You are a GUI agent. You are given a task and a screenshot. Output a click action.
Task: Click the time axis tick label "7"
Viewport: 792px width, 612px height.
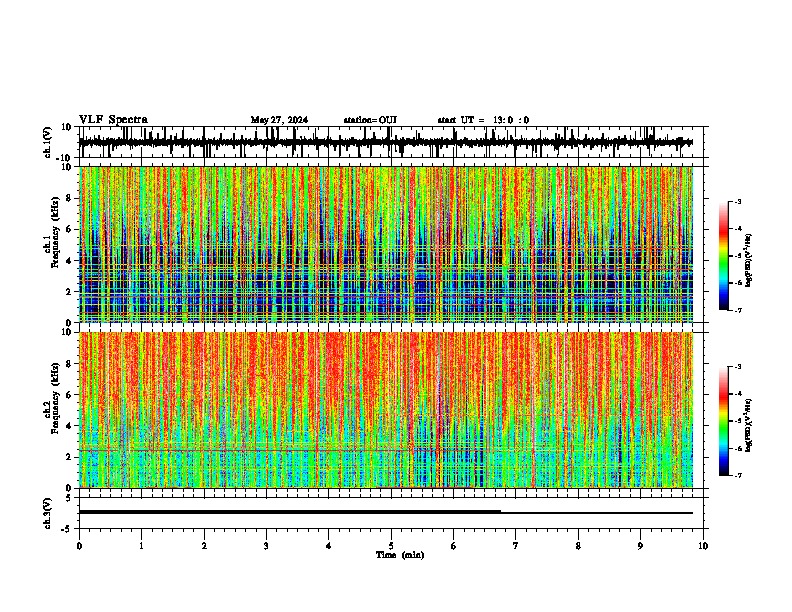click(x=516, y=546)
